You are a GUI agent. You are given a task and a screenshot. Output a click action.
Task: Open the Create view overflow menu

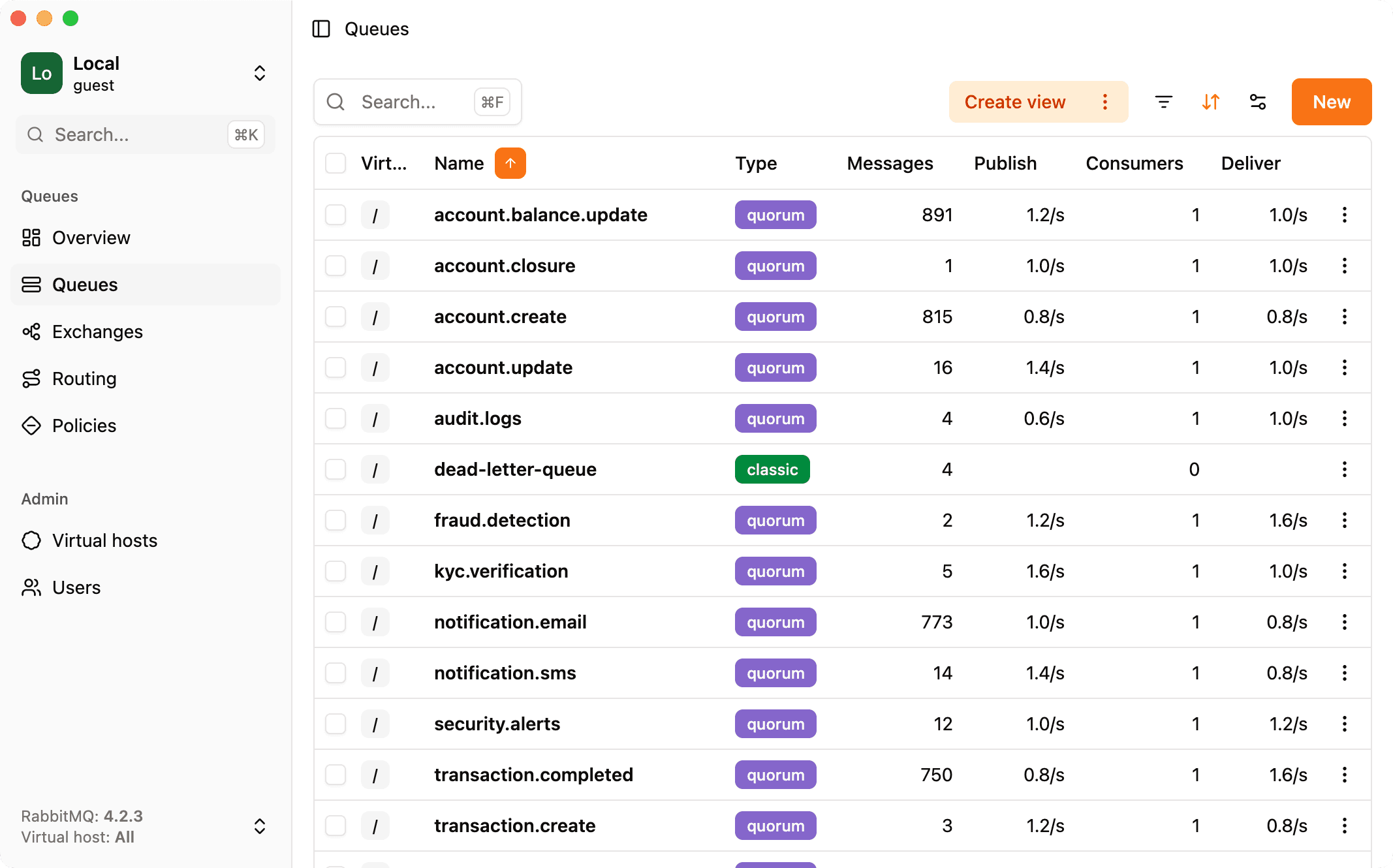coord(1105,102)
